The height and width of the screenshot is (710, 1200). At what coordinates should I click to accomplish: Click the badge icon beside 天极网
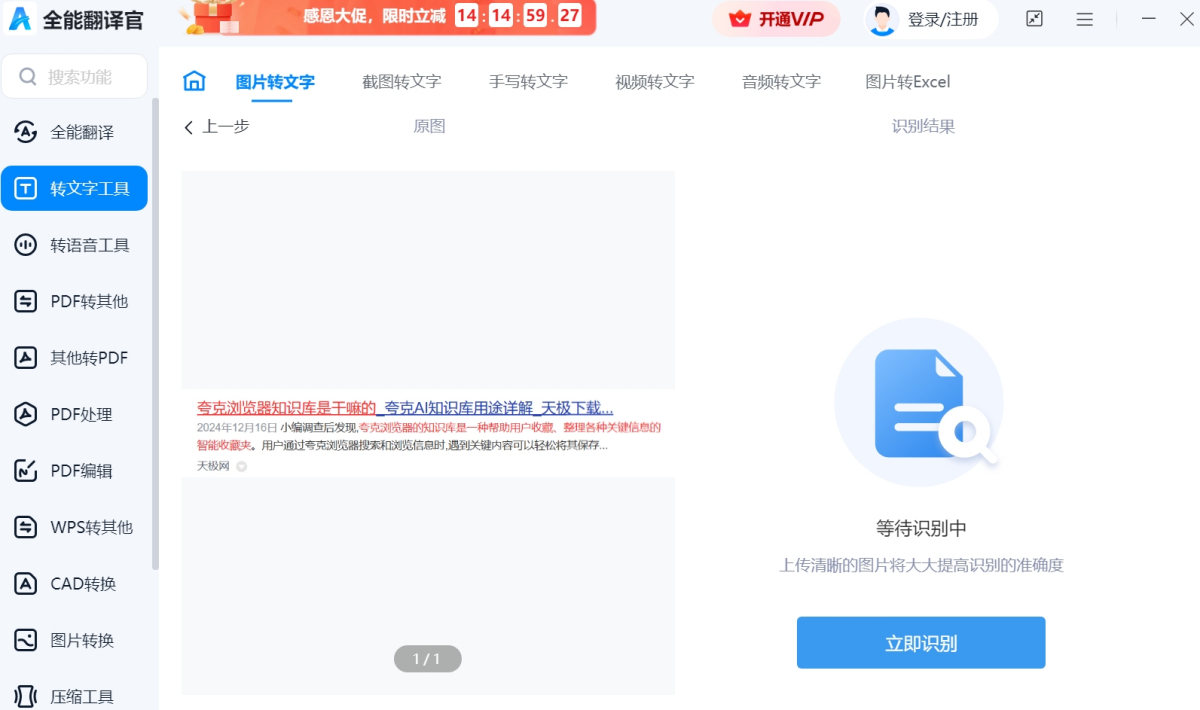241,466
